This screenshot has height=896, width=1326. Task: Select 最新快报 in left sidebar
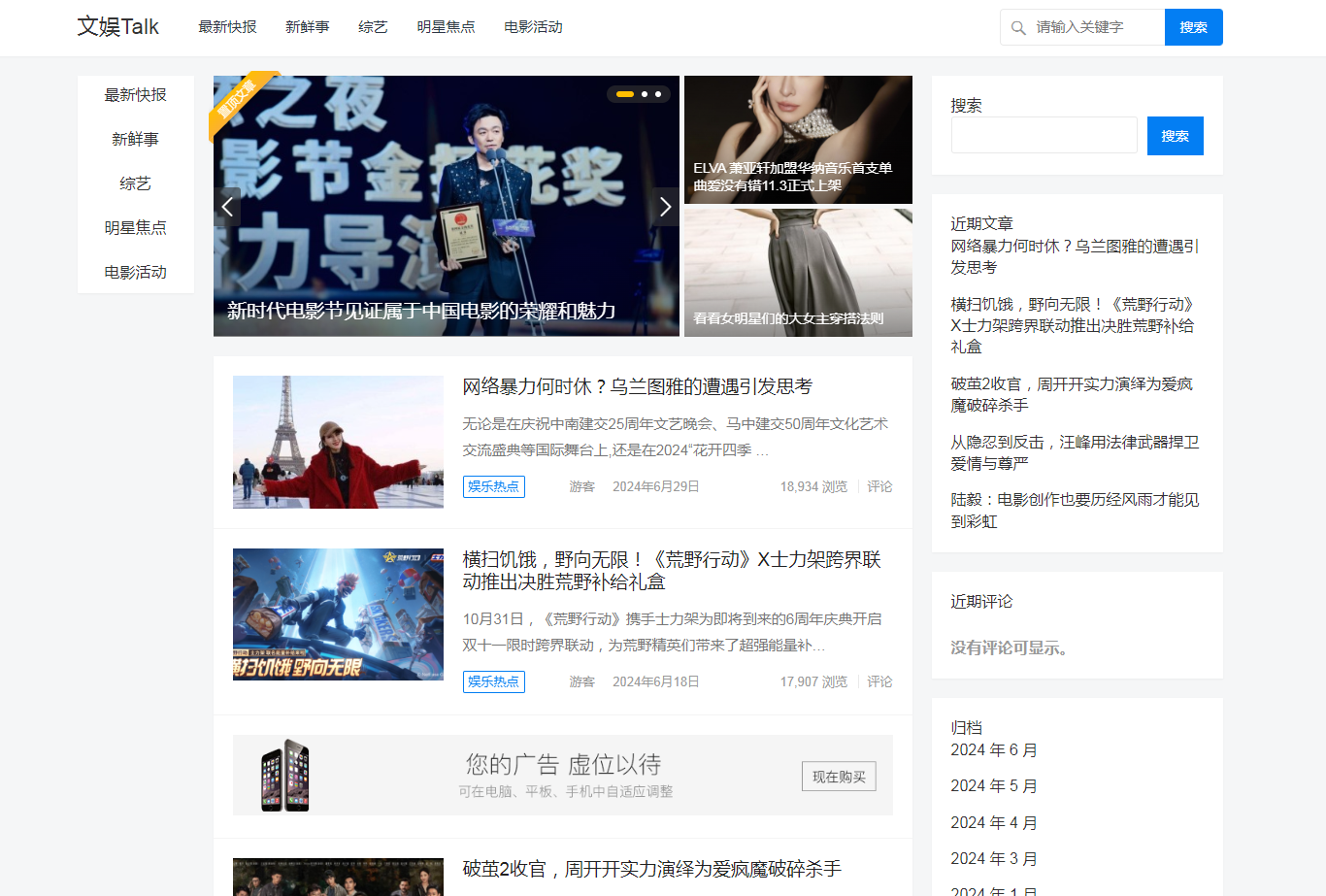coord(136,95)
